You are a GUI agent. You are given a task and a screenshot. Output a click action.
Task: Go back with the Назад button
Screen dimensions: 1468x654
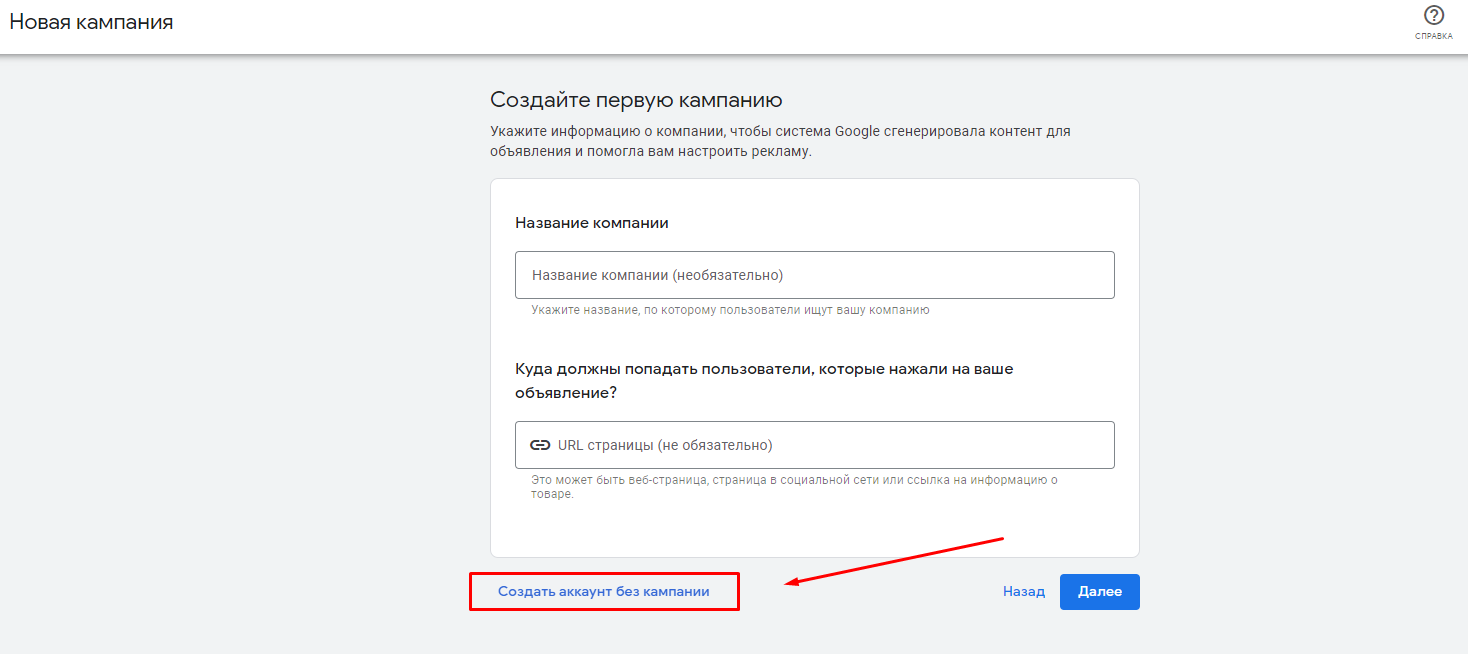tap(1023, 591)
